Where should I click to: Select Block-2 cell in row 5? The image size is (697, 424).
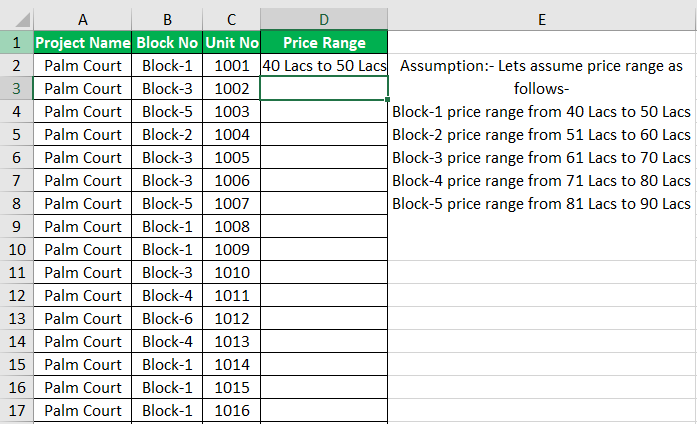coord(167,134)
